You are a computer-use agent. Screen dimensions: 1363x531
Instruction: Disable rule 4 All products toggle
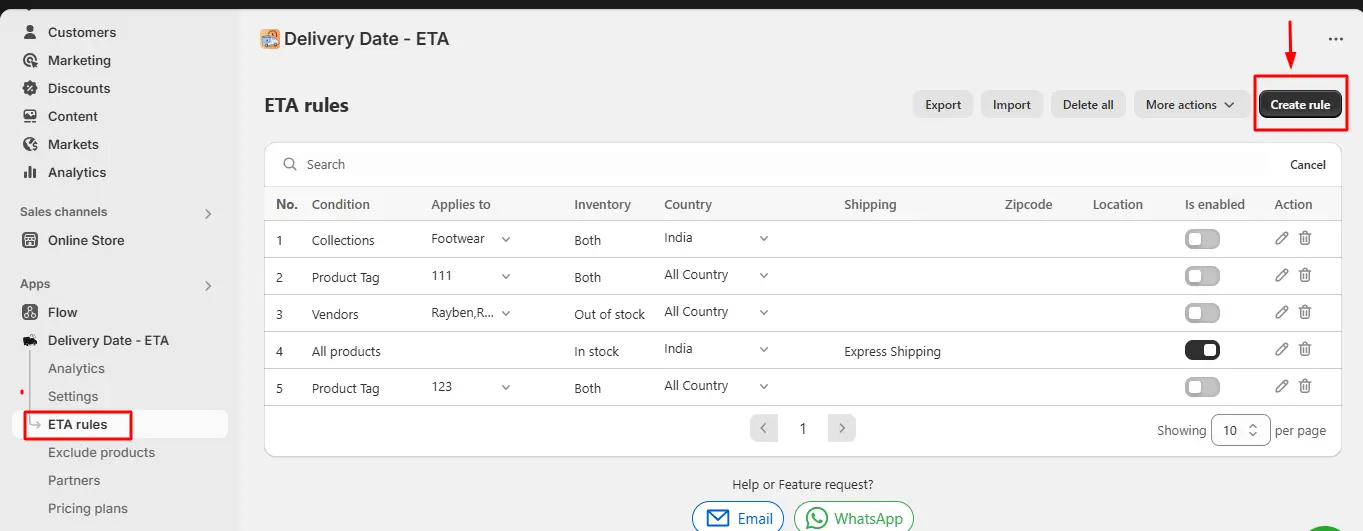(1202, 350)
